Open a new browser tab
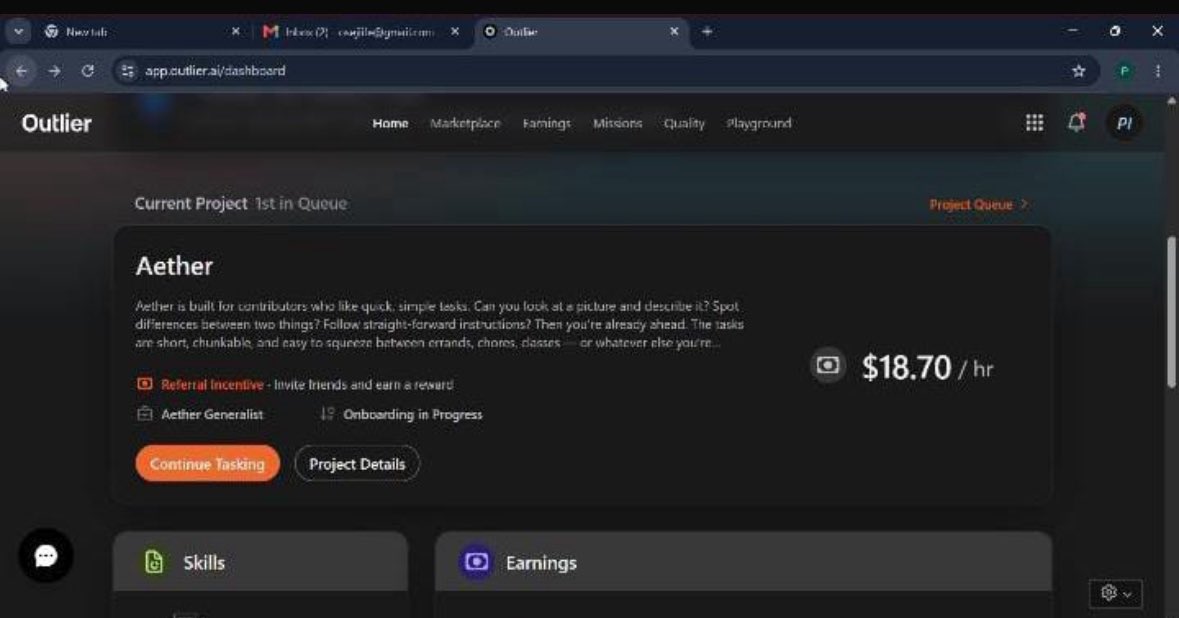The image size is (1179, 618). [x=707, y=32]
